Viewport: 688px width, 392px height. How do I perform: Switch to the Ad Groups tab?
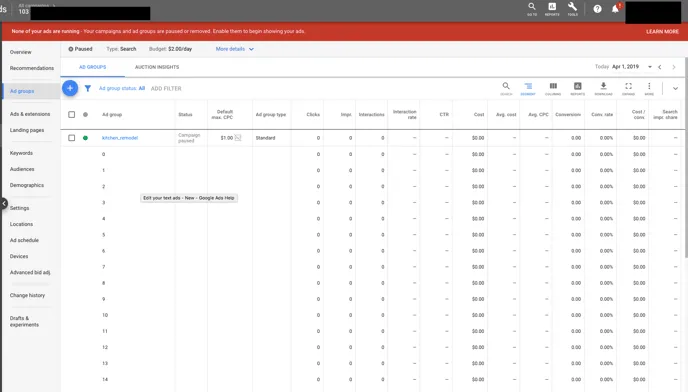[x=93, y=67]
